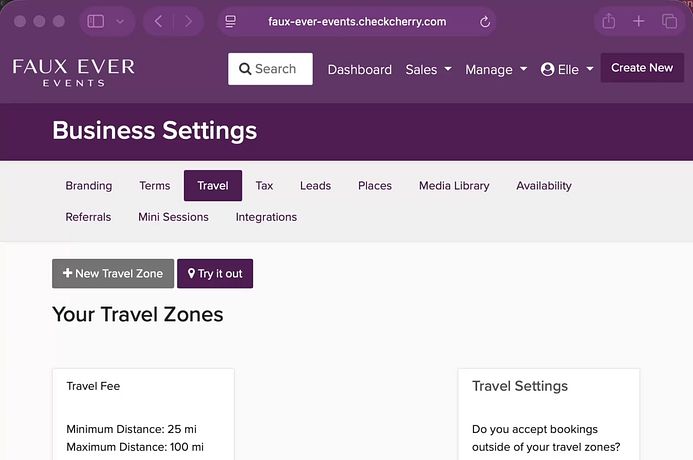Show the tab overview icon
693x460 pixels.
(669, 21)
